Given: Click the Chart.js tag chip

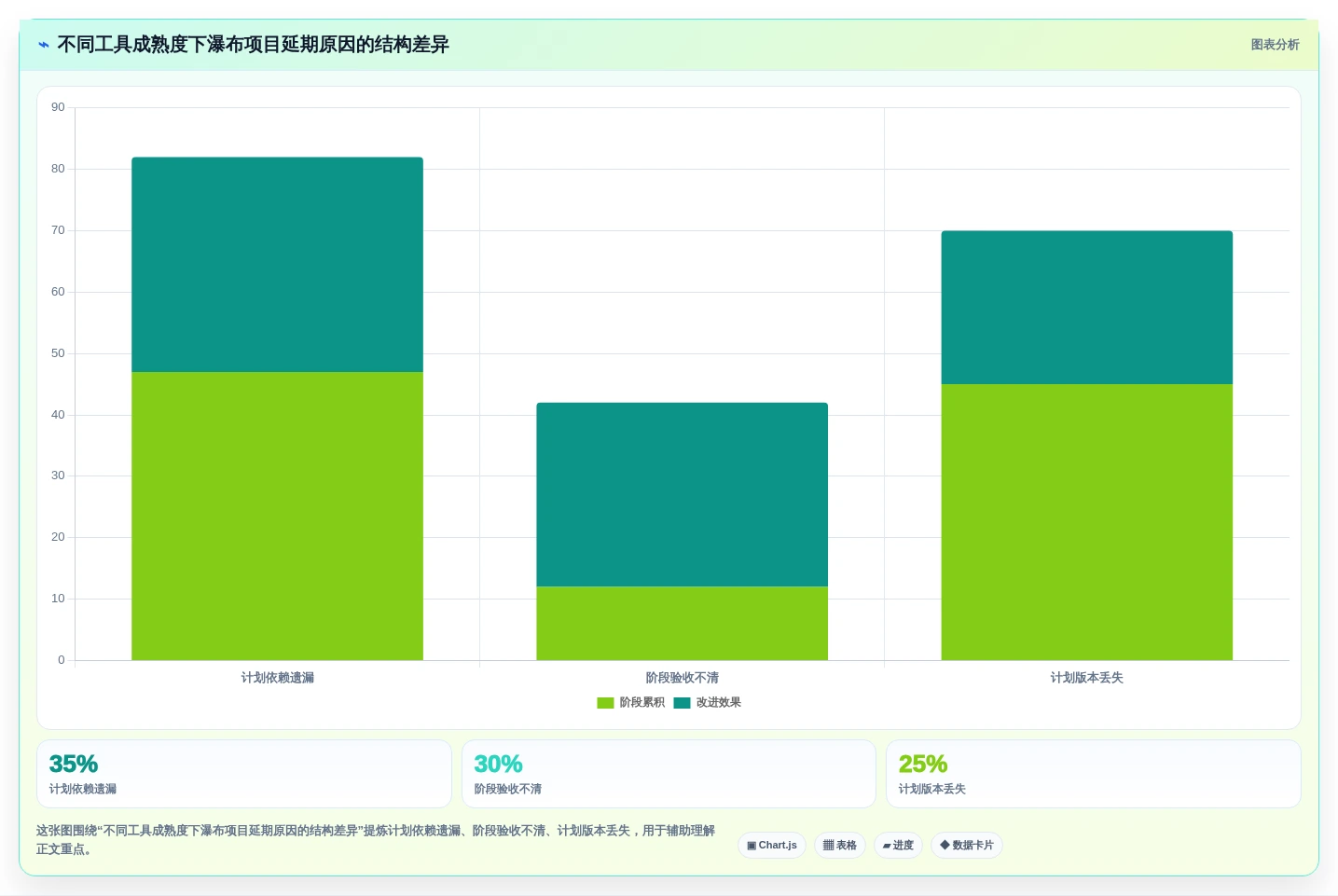Looking at the screenshot, I should click(x=772, y=846).
